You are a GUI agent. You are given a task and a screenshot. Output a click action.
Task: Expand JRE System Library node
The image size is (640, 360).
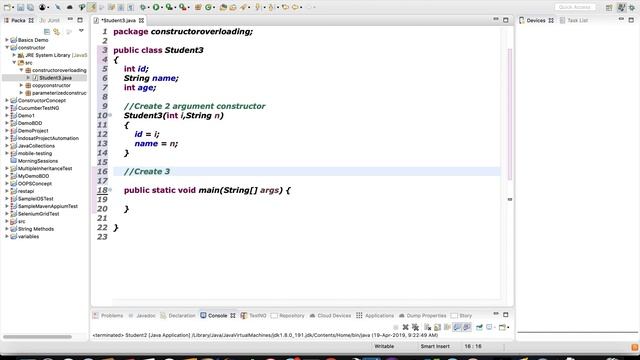click(x=14, y=55)
